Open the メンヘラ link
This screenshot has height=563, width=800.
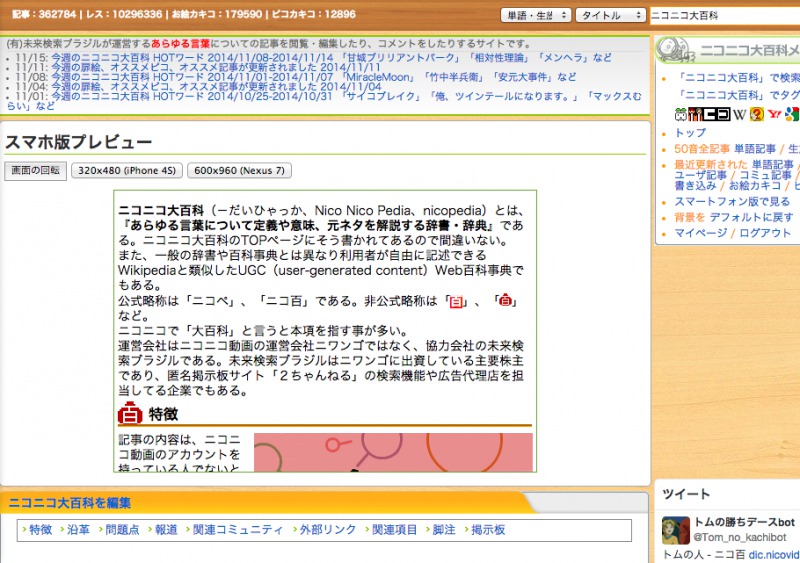[x=563, y=58]
